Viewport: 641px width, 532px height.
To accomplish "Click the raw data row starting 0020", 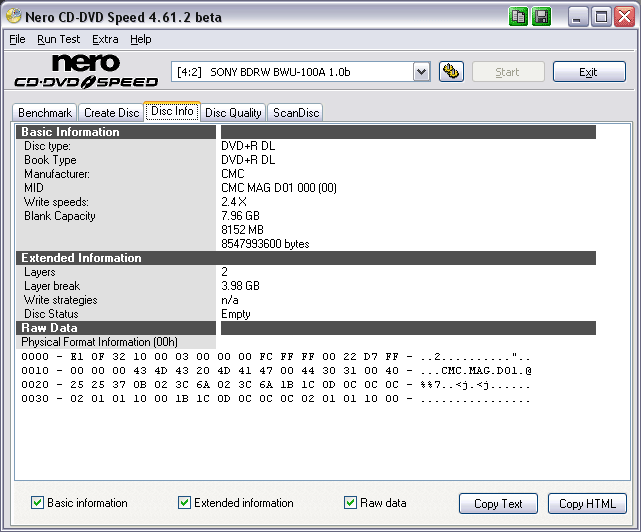I will 276,385.
